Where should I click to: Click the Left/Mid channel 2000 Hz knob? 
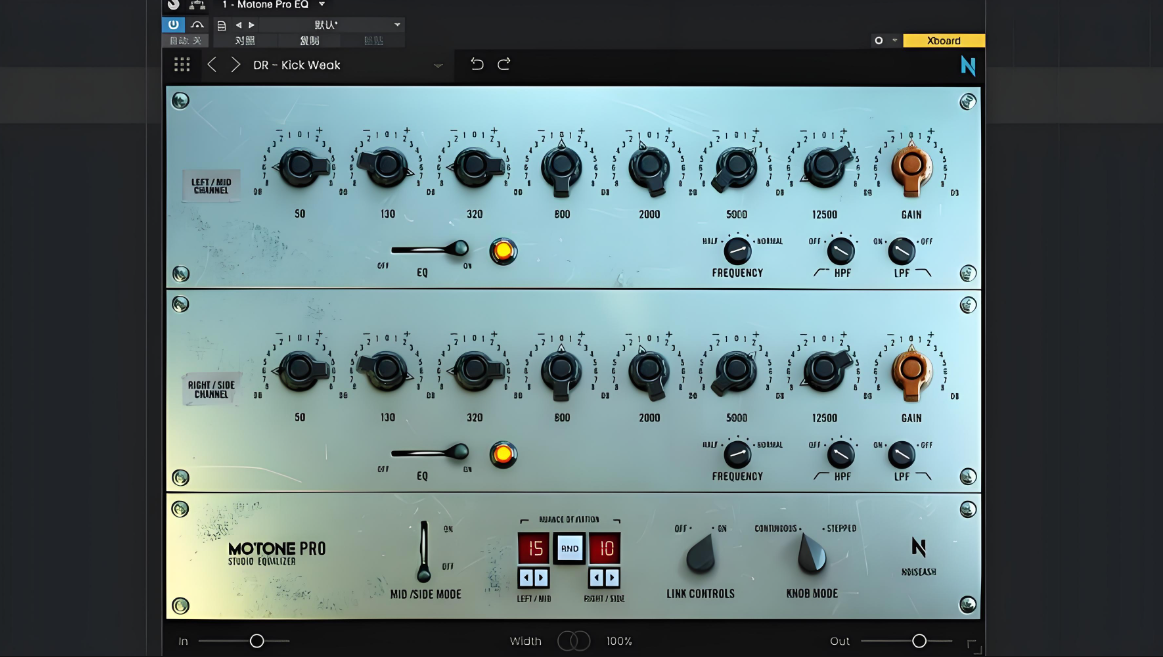click(x=649, y=168)
